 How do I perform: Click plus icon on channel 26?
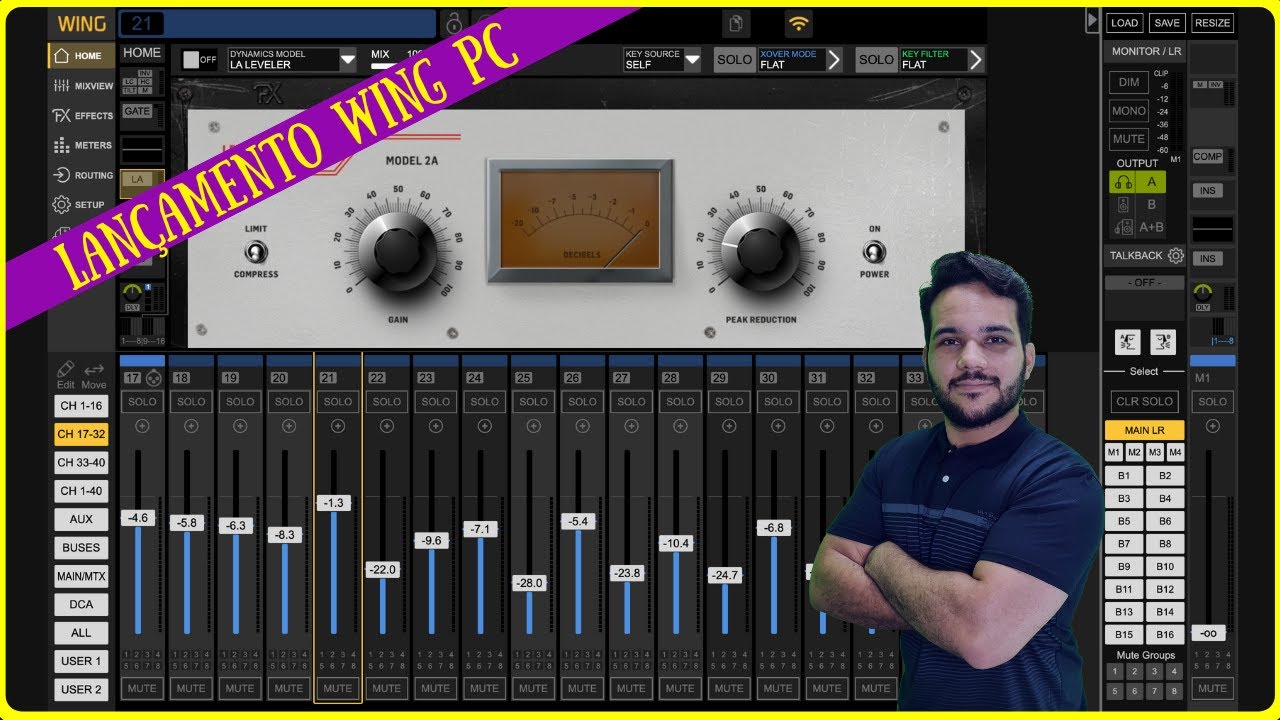pos(583,426)
